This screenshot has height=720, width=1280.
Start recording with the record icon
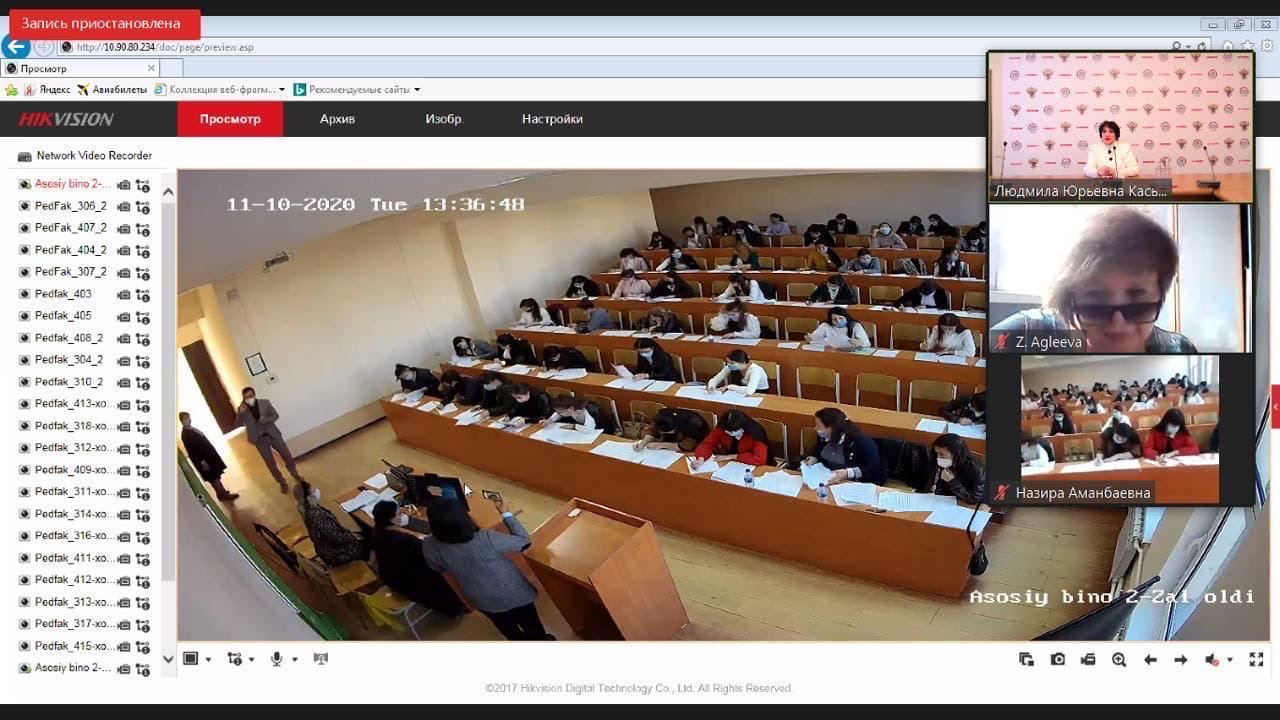1088,659
